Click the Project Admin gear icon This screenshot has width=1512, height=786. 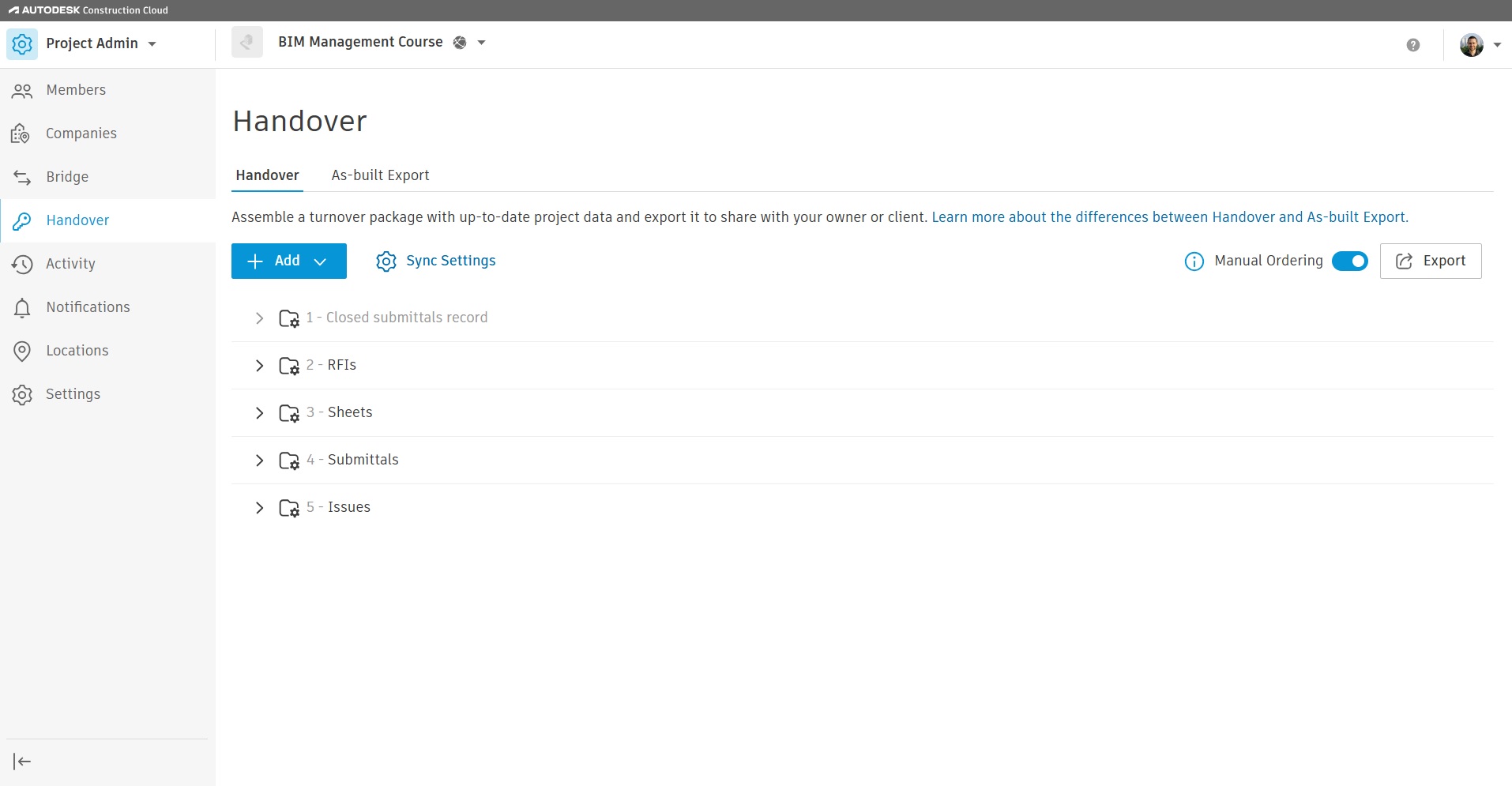[22, 44]
